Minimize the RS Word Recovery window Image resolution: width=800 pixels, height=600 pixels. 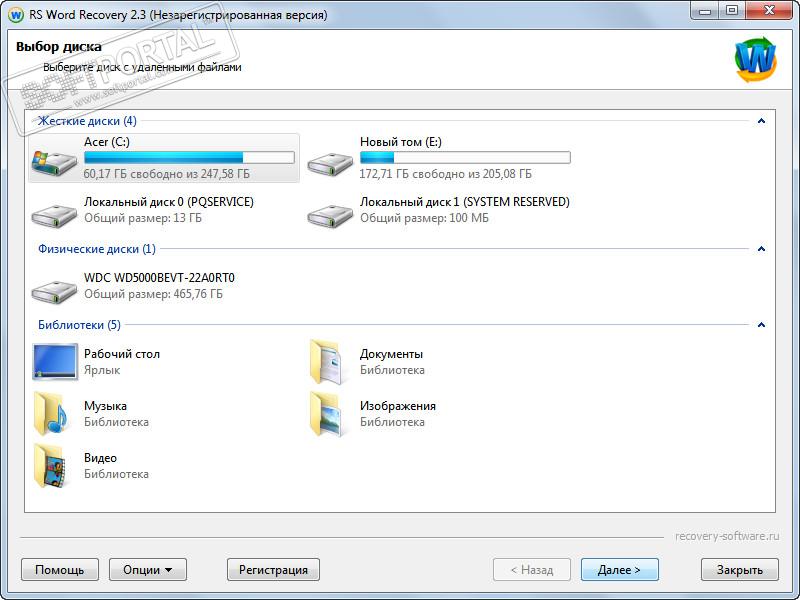[706, 11]
